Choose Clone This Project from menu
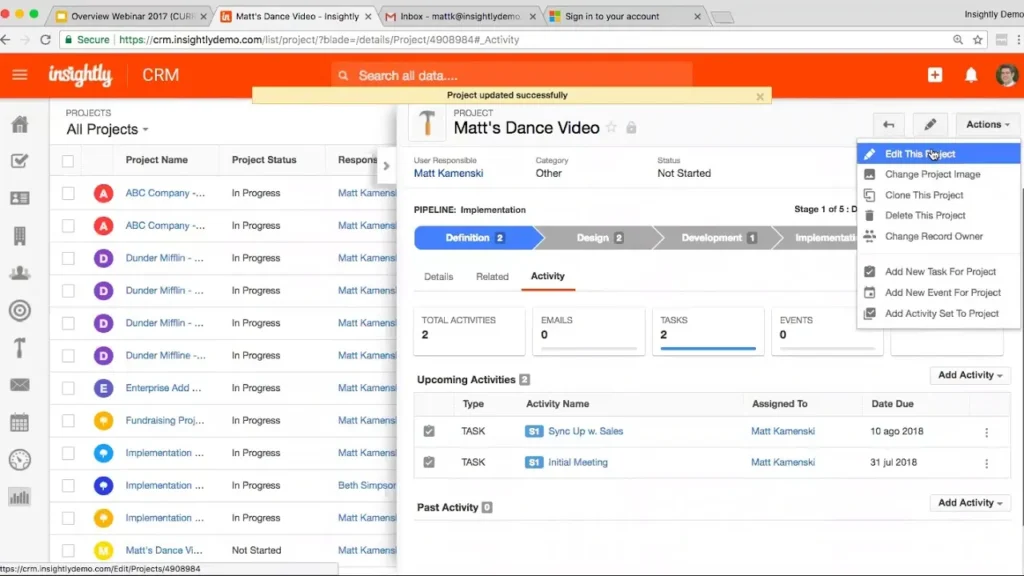The width and height of the screenshot is (1024, 576). click(924, 195)
